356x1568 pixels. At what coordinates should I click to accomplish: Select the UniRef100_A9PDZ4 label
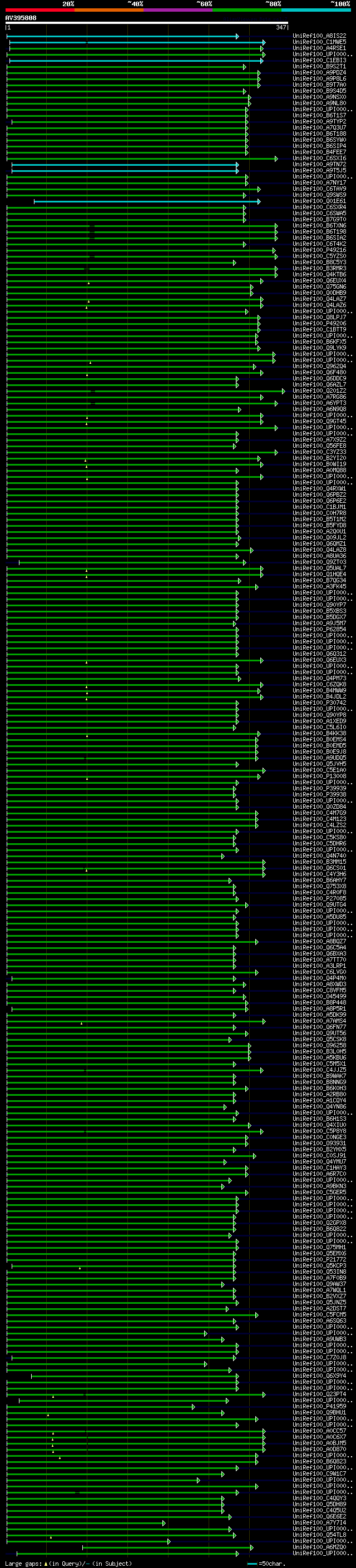[319, 72]
